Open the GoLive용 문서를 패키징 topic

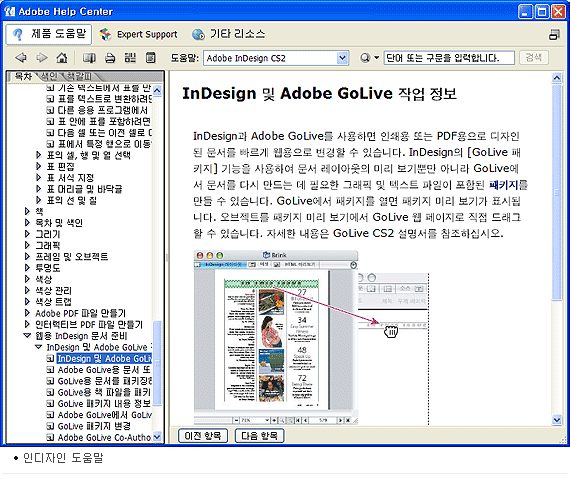click(104, 381)
